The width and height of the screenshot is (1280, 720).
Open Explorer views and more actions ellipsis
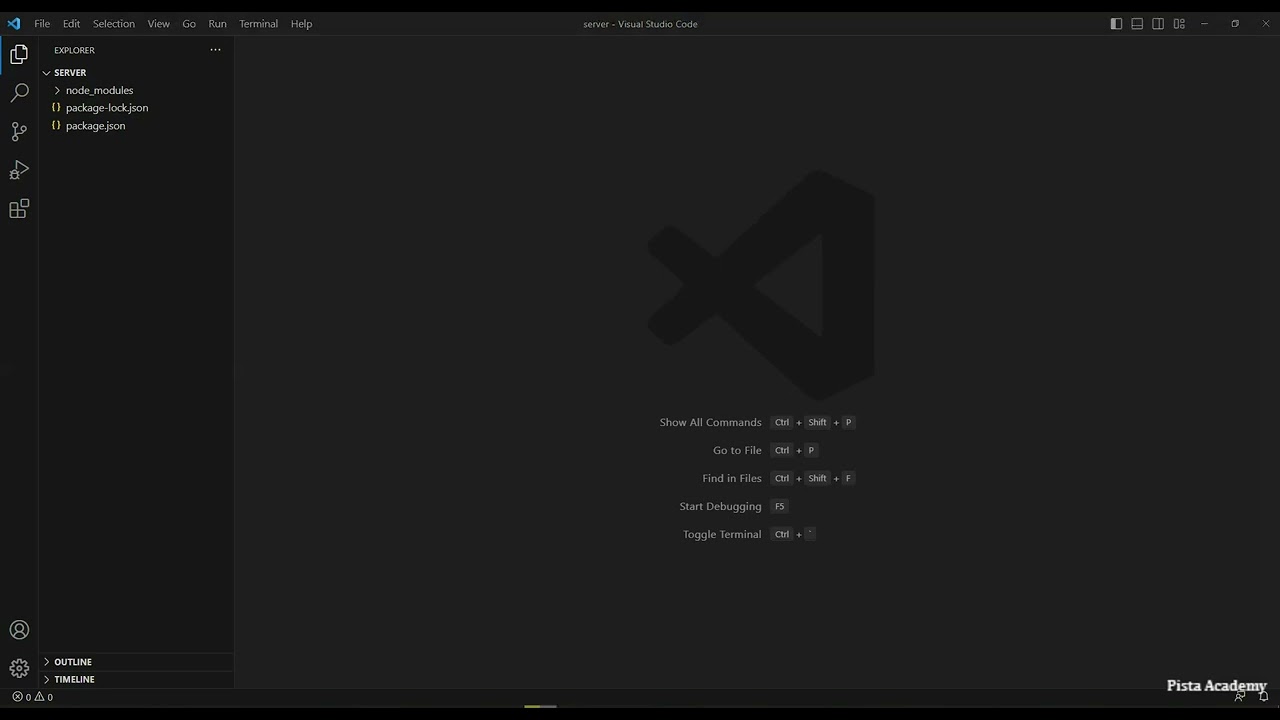click(x=215, y=50)
